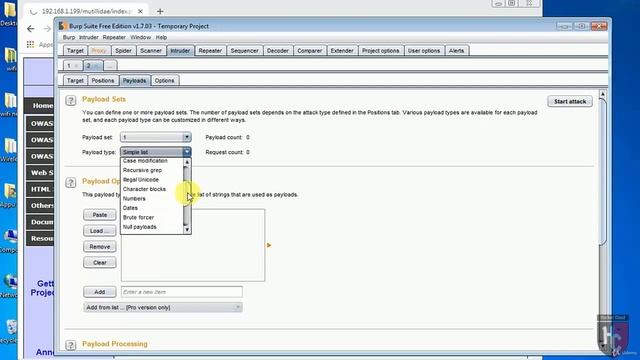Collapse the Payload type dropdown arrow

point(187,152)
